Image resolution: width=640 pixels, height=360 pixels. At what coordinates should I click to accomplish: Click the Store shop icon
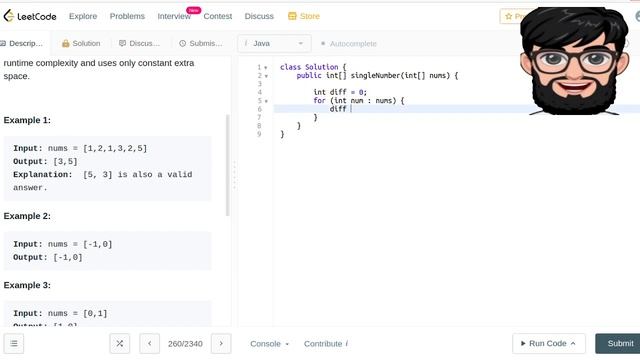pyautogui.click(x=292, y=16)
